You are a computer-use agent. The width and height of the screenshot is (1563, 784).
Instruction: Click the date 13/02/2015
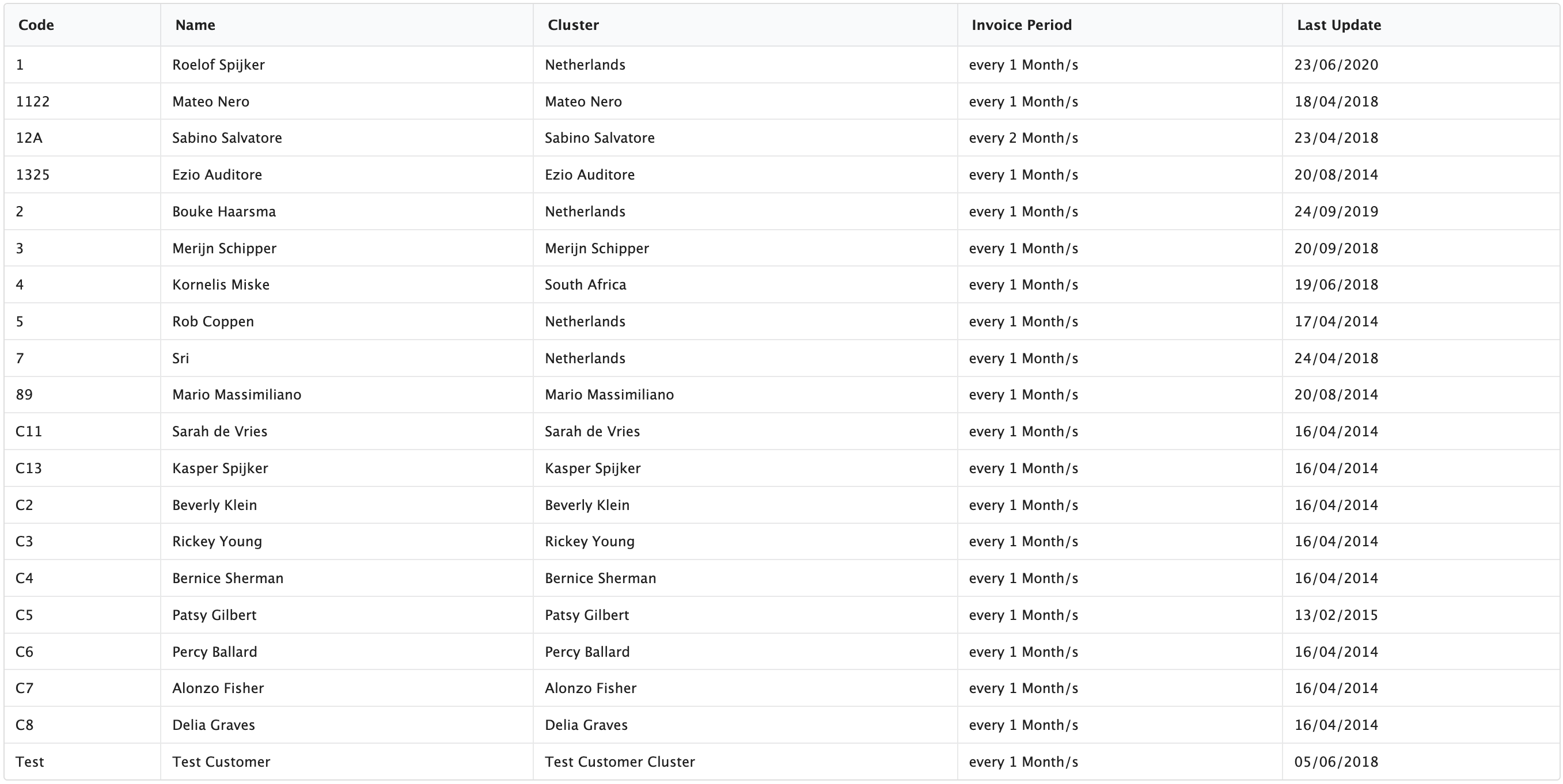point(1336,615)
